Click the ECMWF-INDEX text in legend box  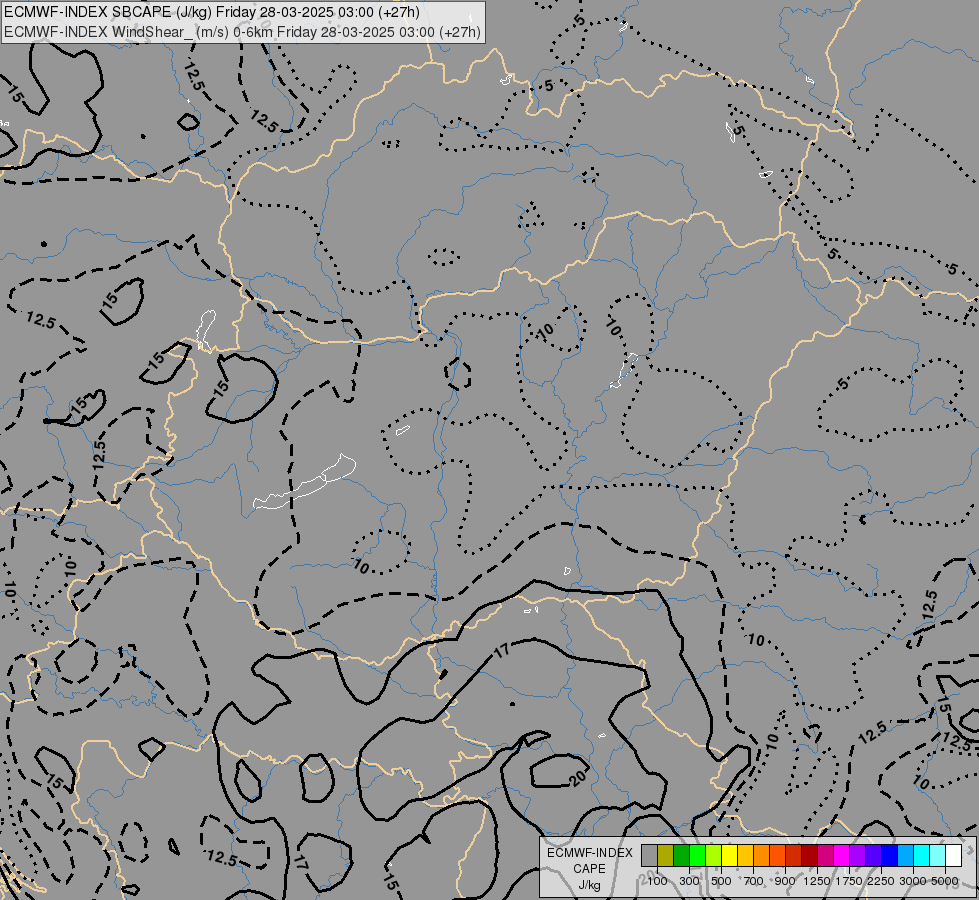589,853
